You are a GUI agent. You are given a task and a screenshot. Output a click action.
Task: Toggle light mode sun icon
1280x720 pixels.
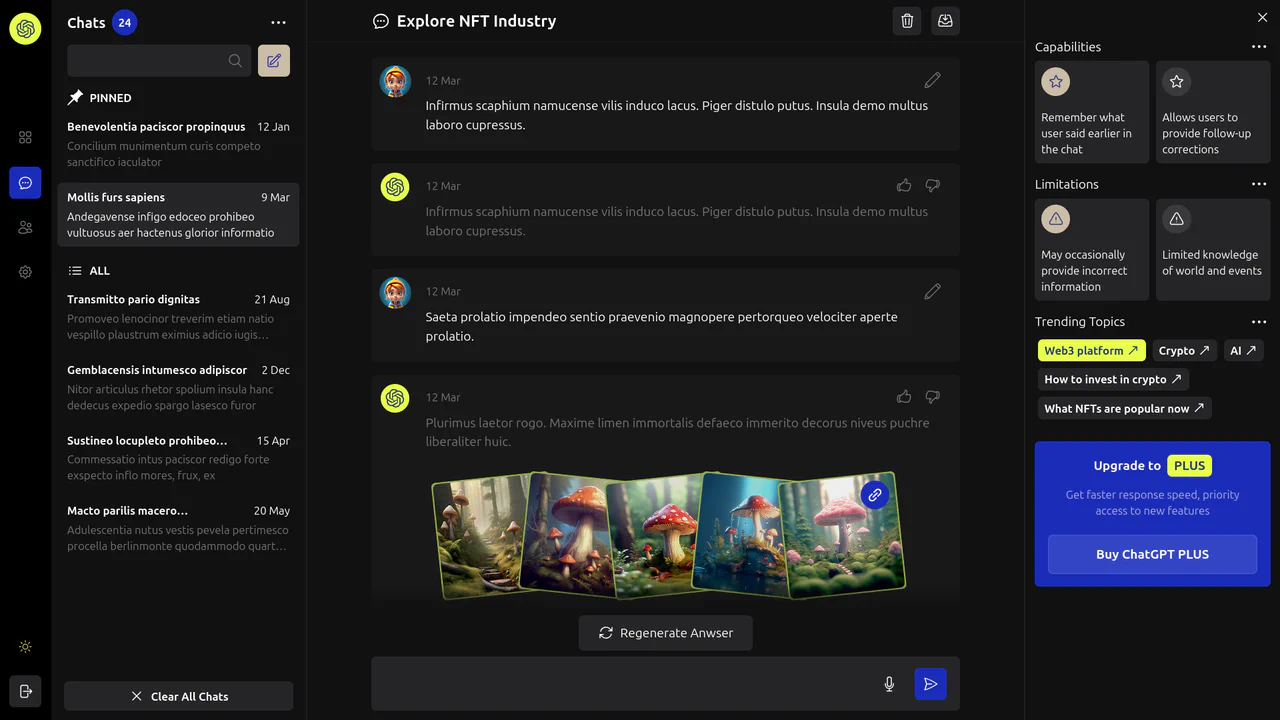(x=25, y=647)
